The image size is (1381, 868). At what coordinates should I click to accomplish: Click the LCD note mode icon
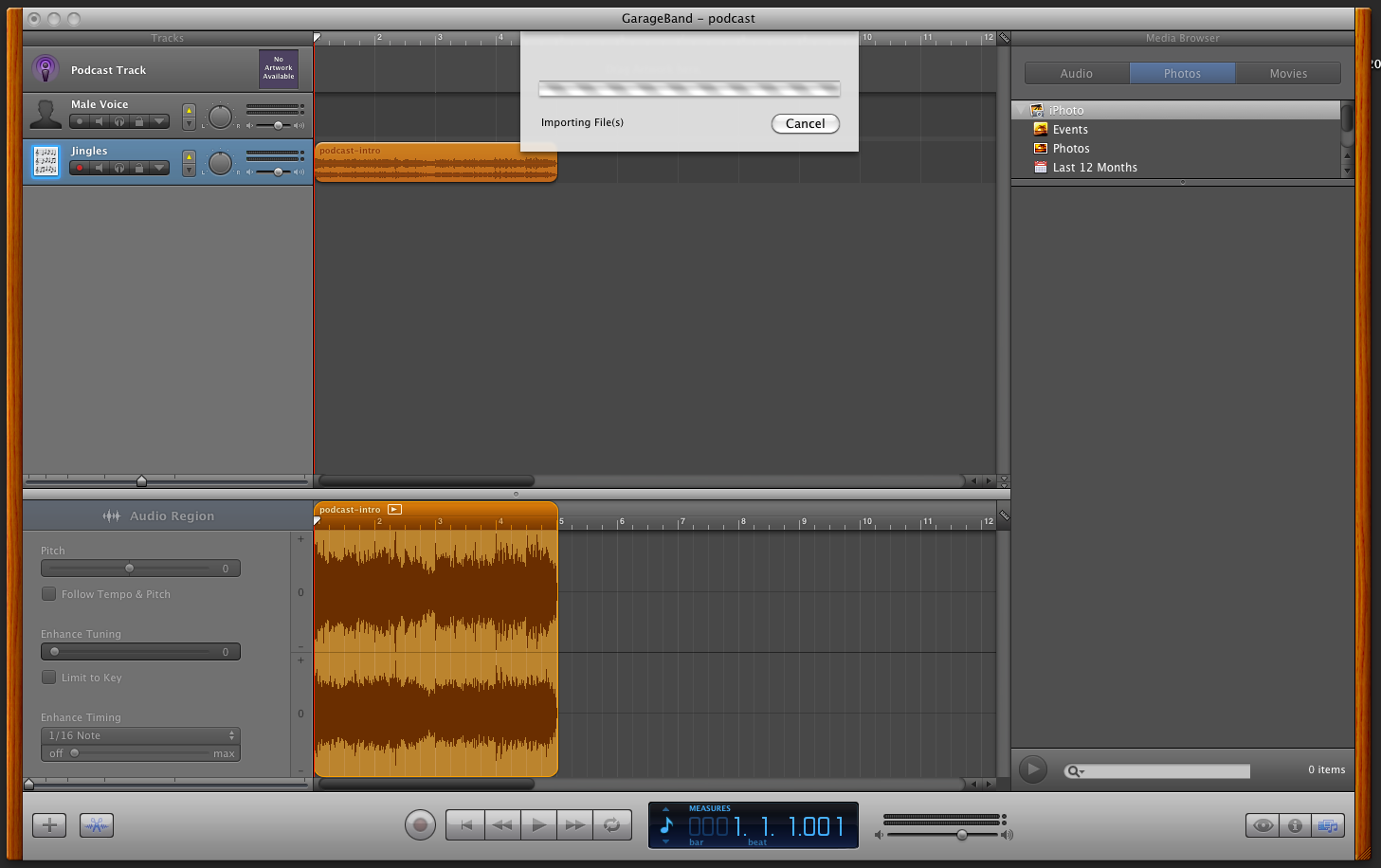(x=666, y=825)
